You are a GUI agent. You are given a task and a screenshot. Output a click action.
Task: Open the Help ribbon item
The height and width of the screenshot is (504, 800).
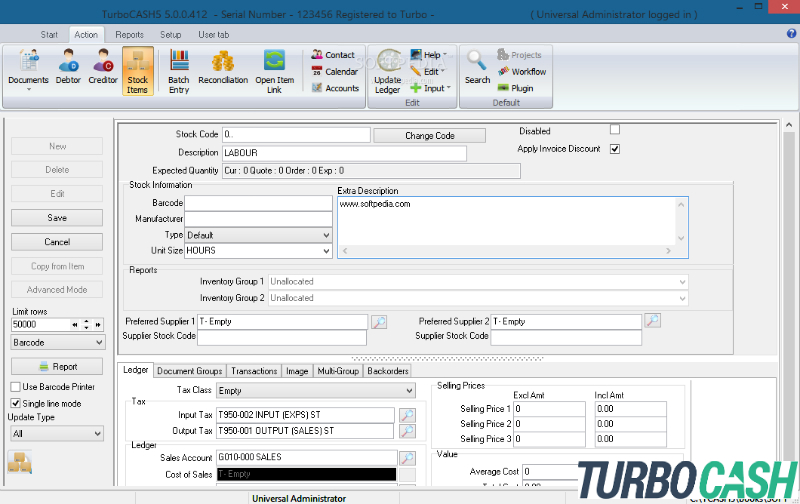429,55
